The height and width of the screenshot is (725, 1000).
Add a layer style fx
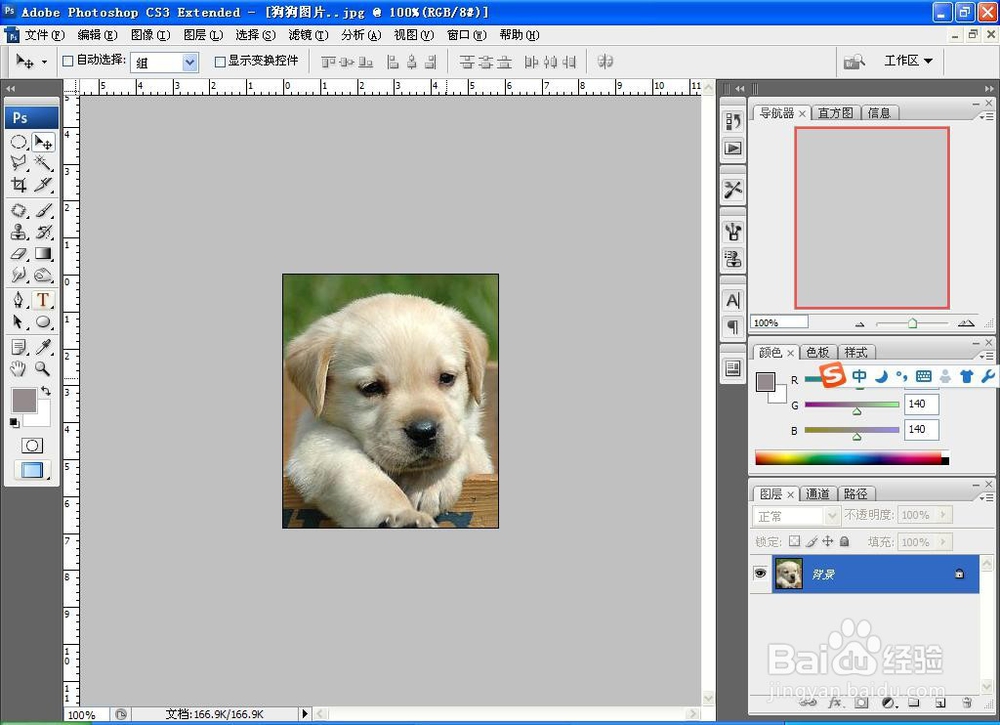(834, 703)
